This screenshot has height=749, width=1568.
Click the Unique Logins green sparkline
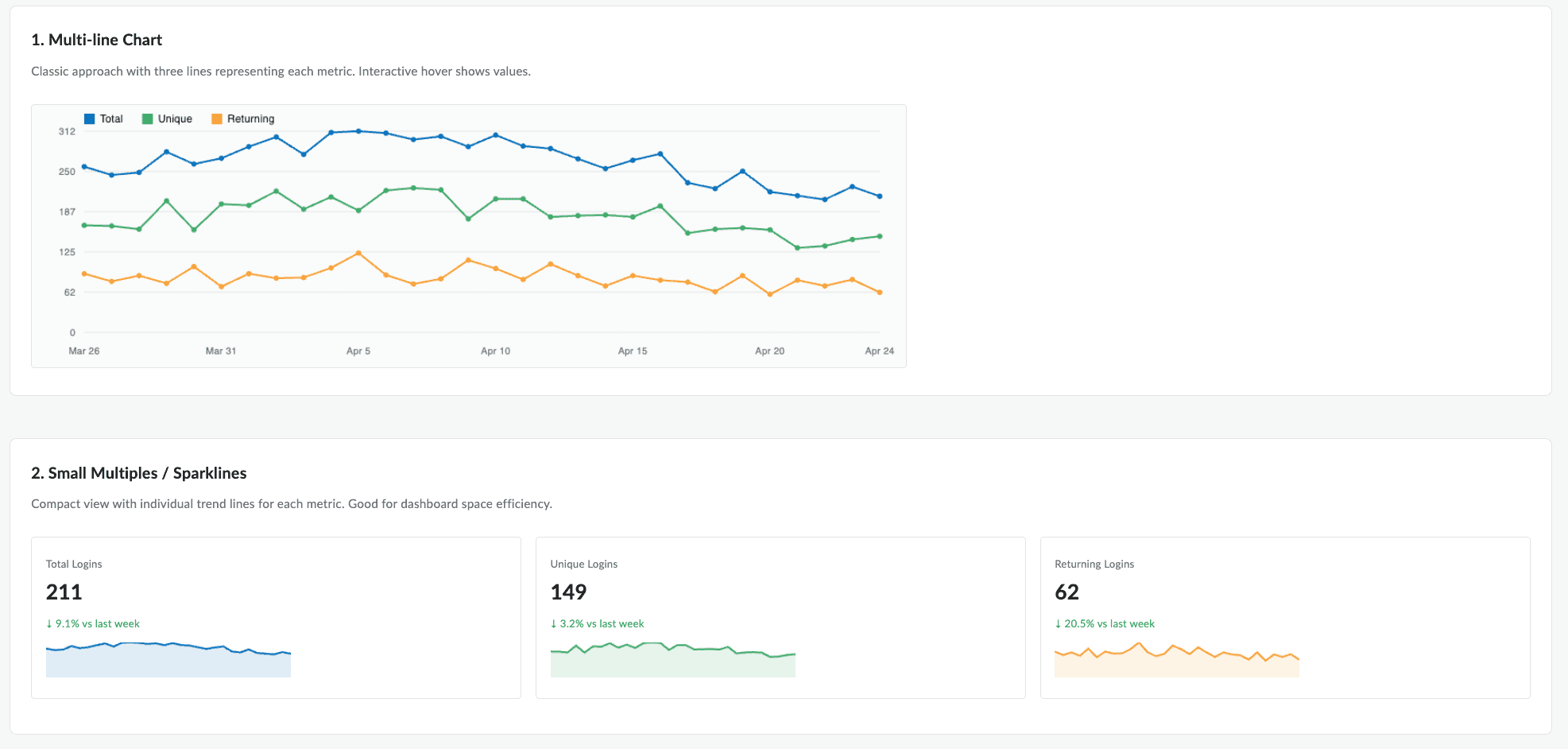pos(673,659)
